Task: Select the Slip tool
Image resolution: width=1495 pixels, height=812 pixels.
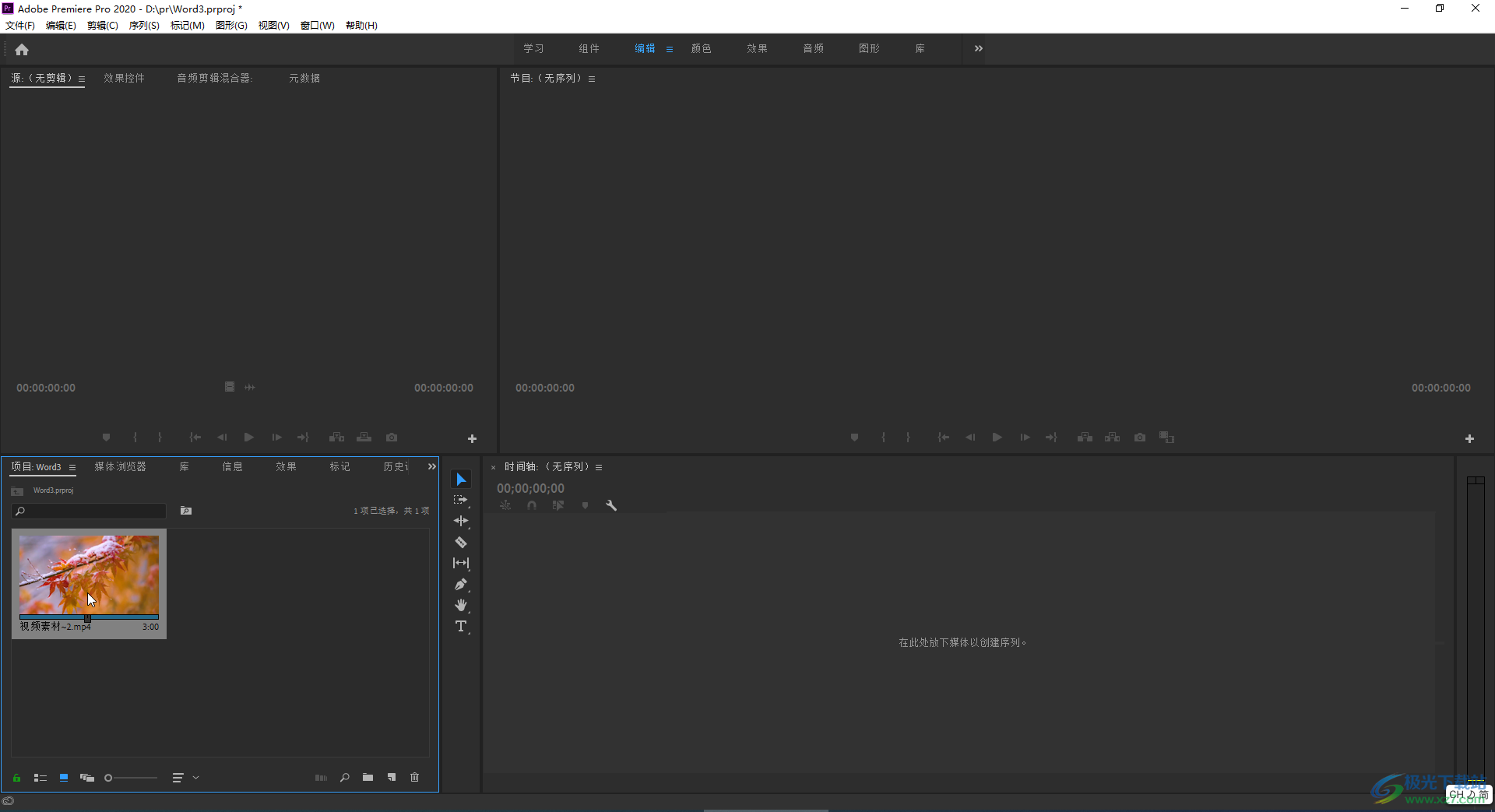Action: (461, 563)
